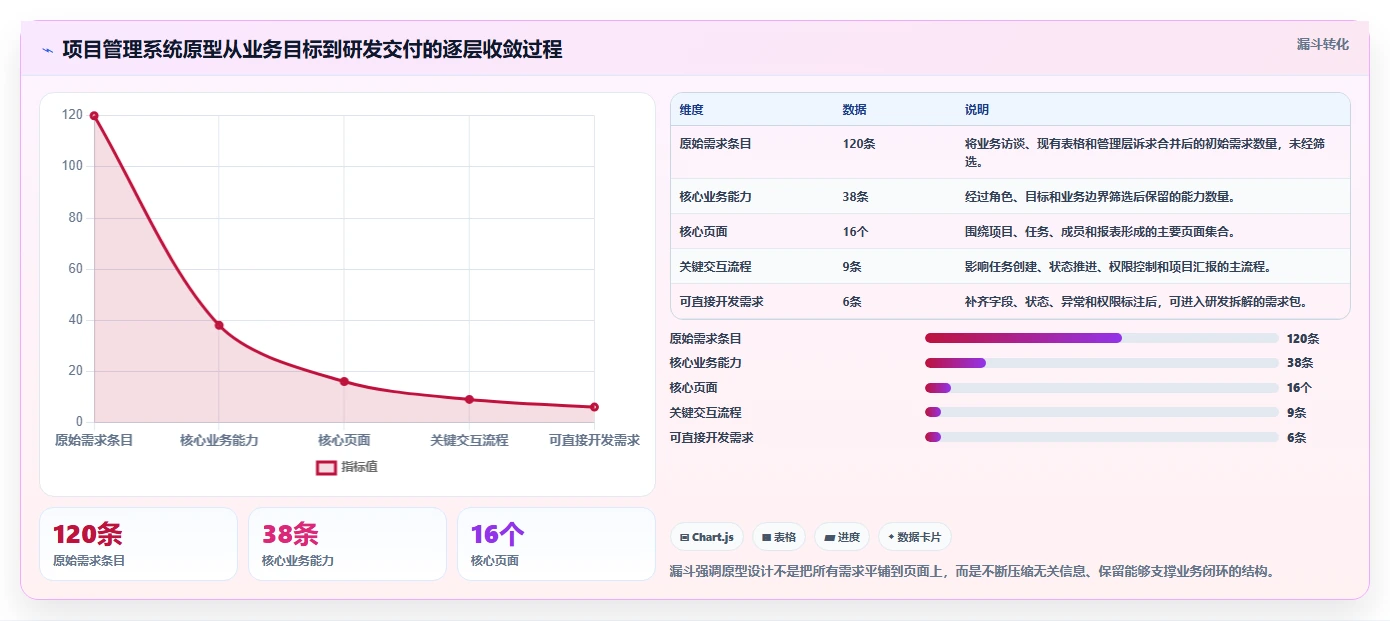Click the 120条 table cell
This screenshot has height=621, width=1390.
(x=859, y=144)
